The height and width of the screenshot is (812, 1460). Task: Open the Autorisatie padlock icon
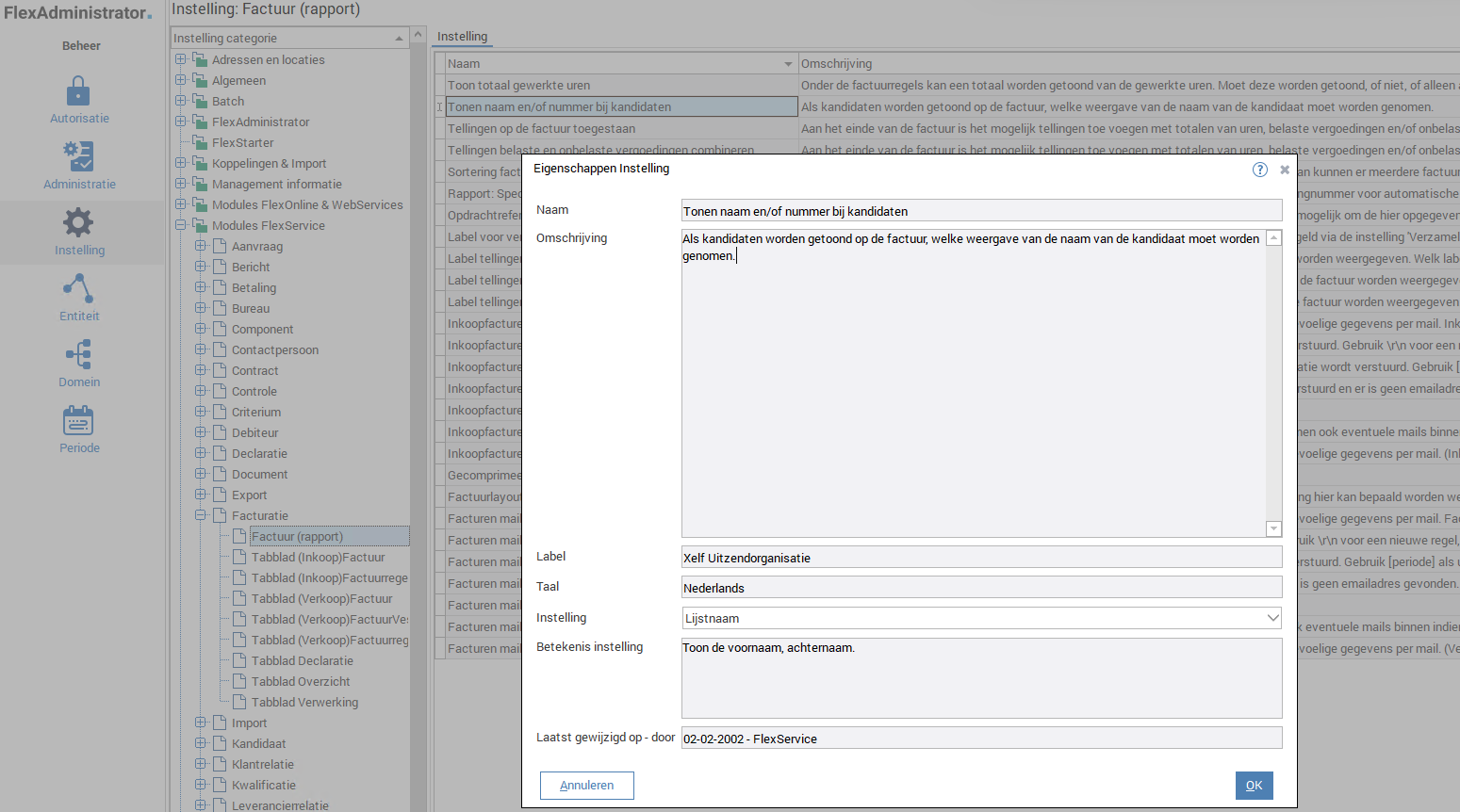tap(78, 92)
